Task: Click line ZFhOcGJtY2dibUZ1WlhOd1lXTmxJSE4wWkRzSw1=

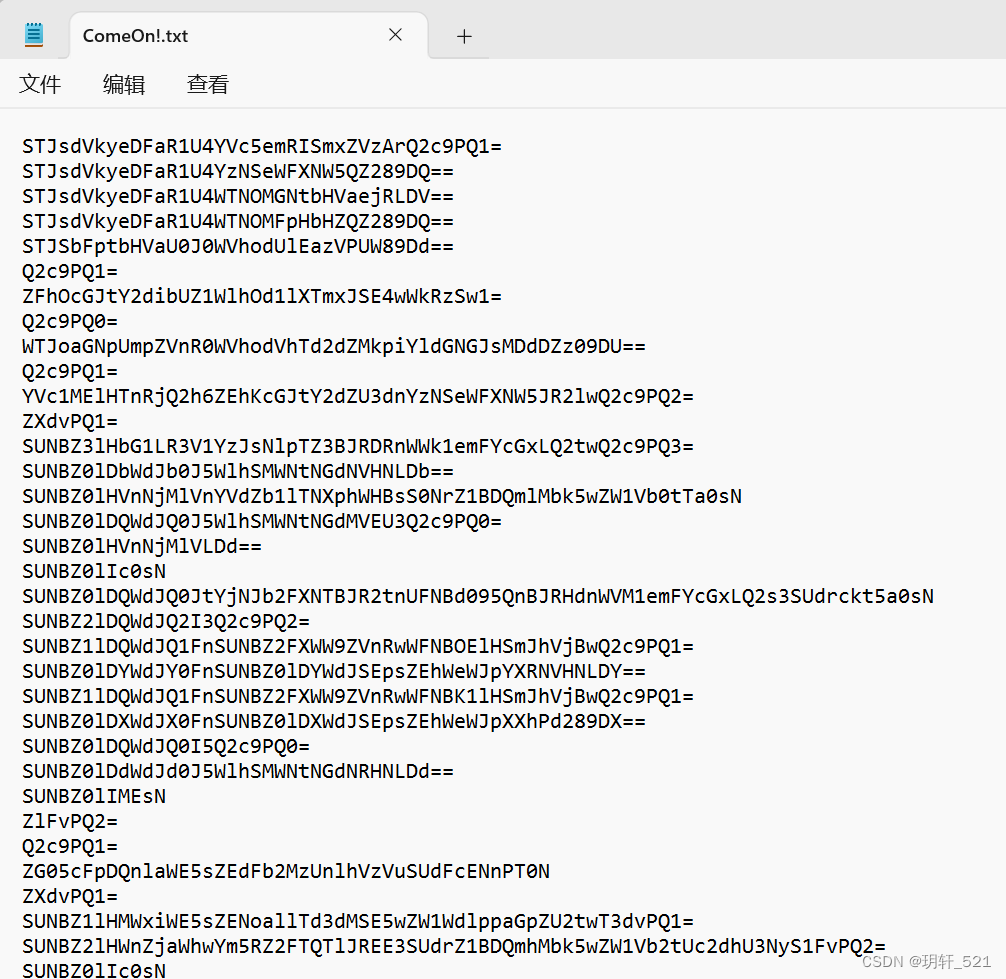Action: point(262,296)
